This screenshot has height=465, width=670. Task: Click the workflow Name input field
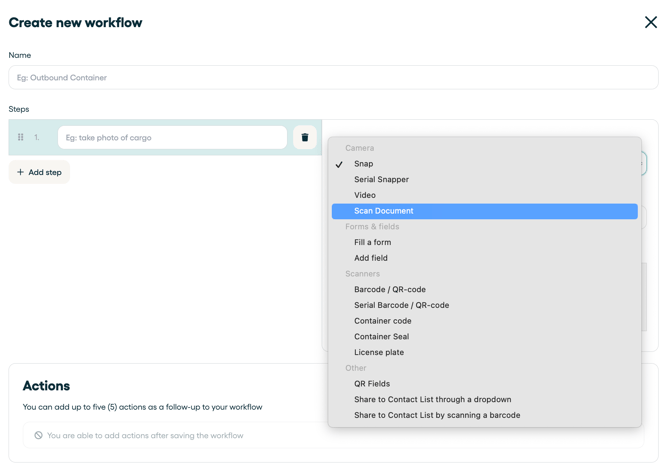(333, 78)
